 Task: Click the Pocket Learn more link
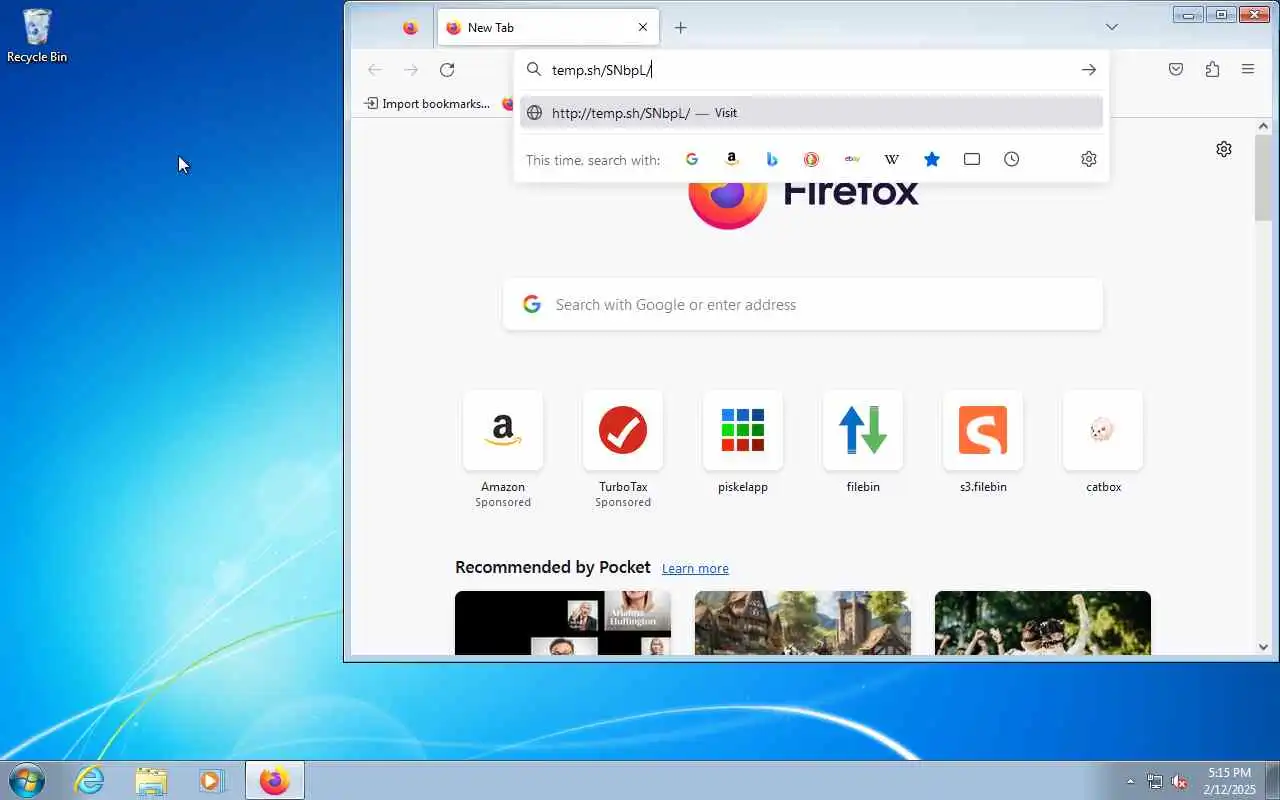pyautogui.click(x=695, y=568)
